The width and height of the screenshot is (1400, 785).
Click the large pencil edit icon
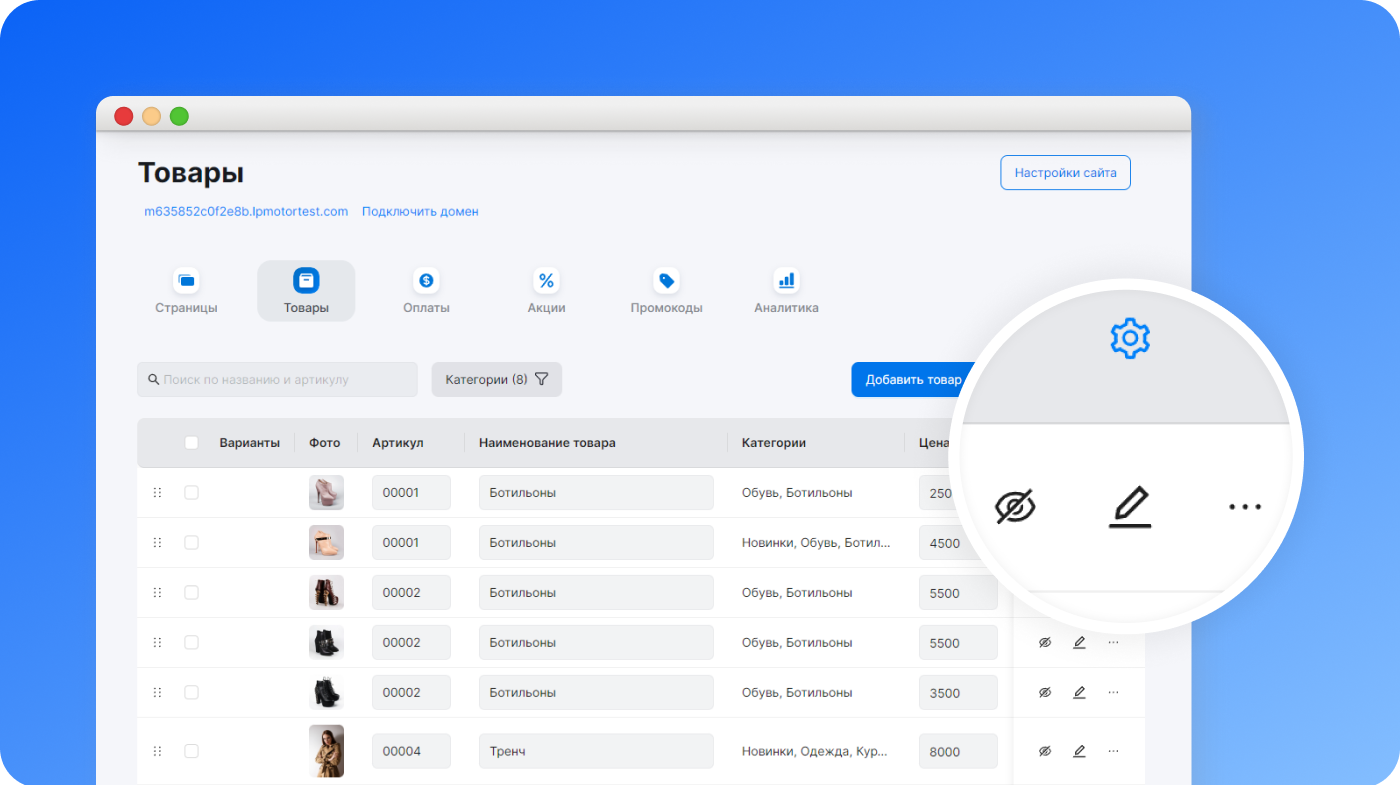pos(1130,507)
